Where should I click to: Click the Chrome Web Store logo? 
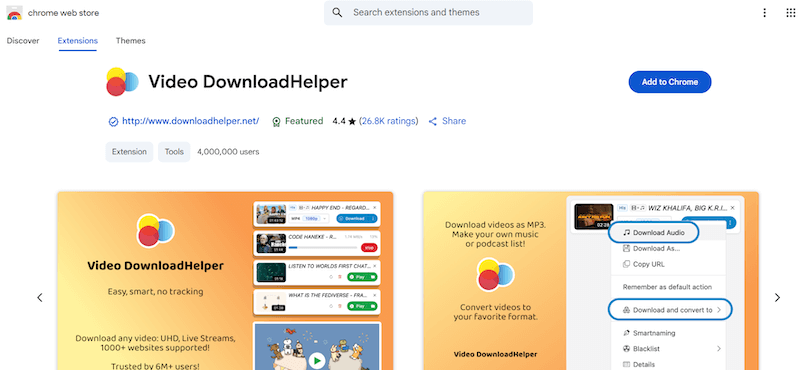tap(14, 13)
